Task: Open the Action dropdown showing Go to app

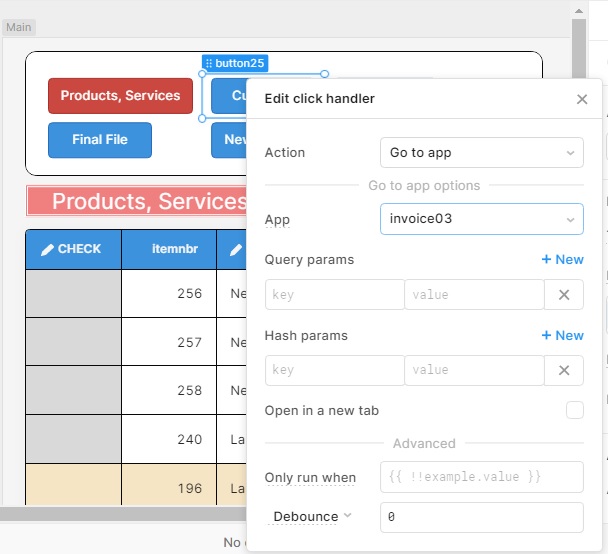Action: point(481,153)
